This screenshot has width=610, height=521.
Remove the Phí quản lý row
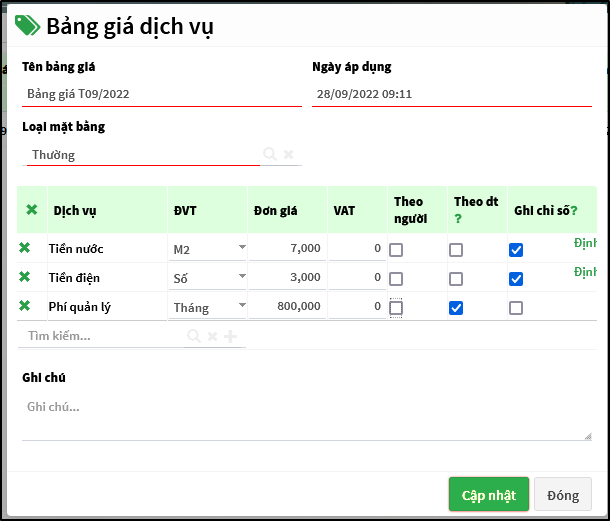pyautogui.click(x=24, y=306)
